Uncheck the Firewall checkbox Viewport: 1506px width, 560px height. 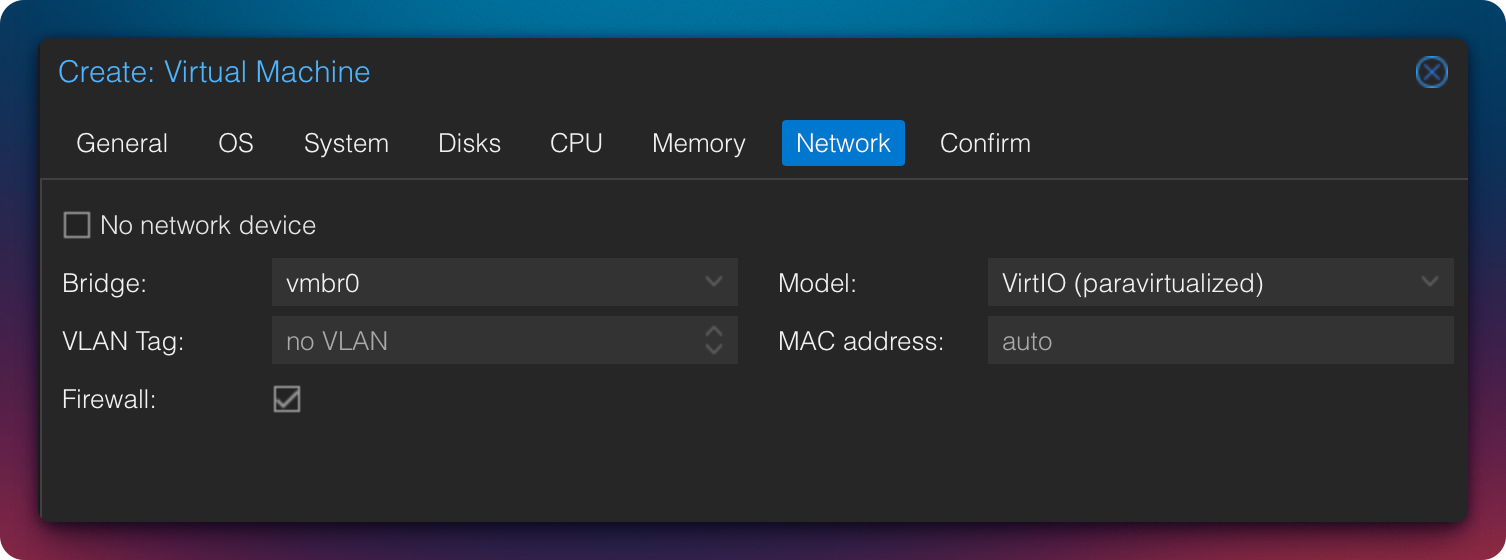287,399
